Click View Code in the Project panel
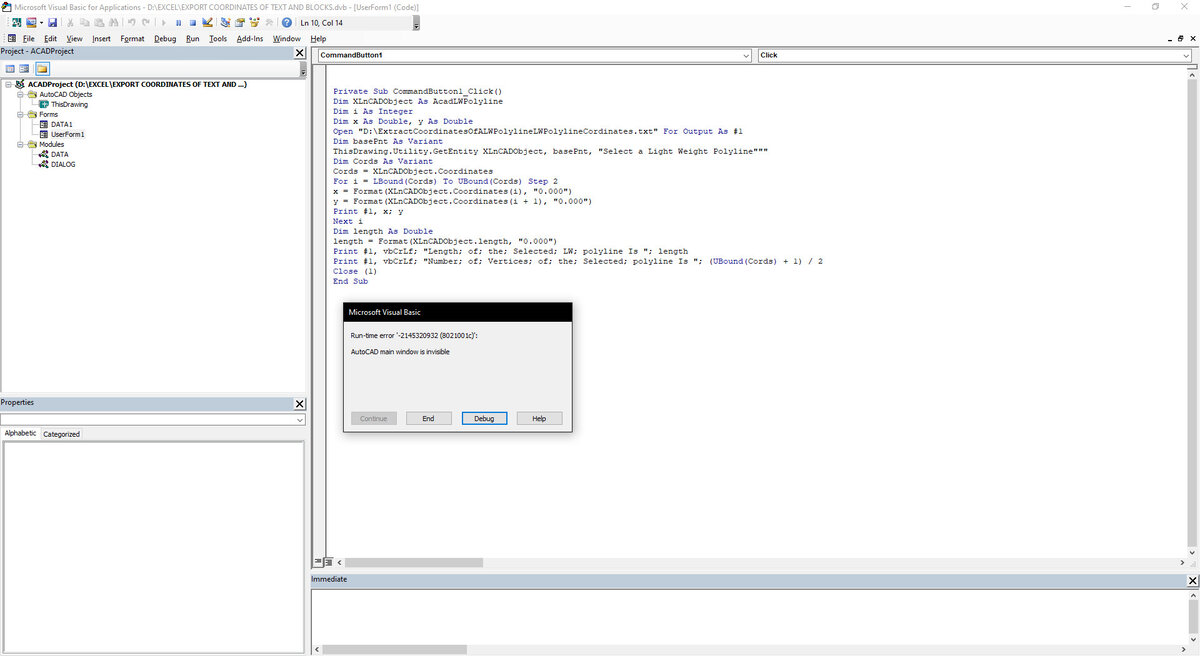The image size is (1200, 656). (x=10, y=69)
